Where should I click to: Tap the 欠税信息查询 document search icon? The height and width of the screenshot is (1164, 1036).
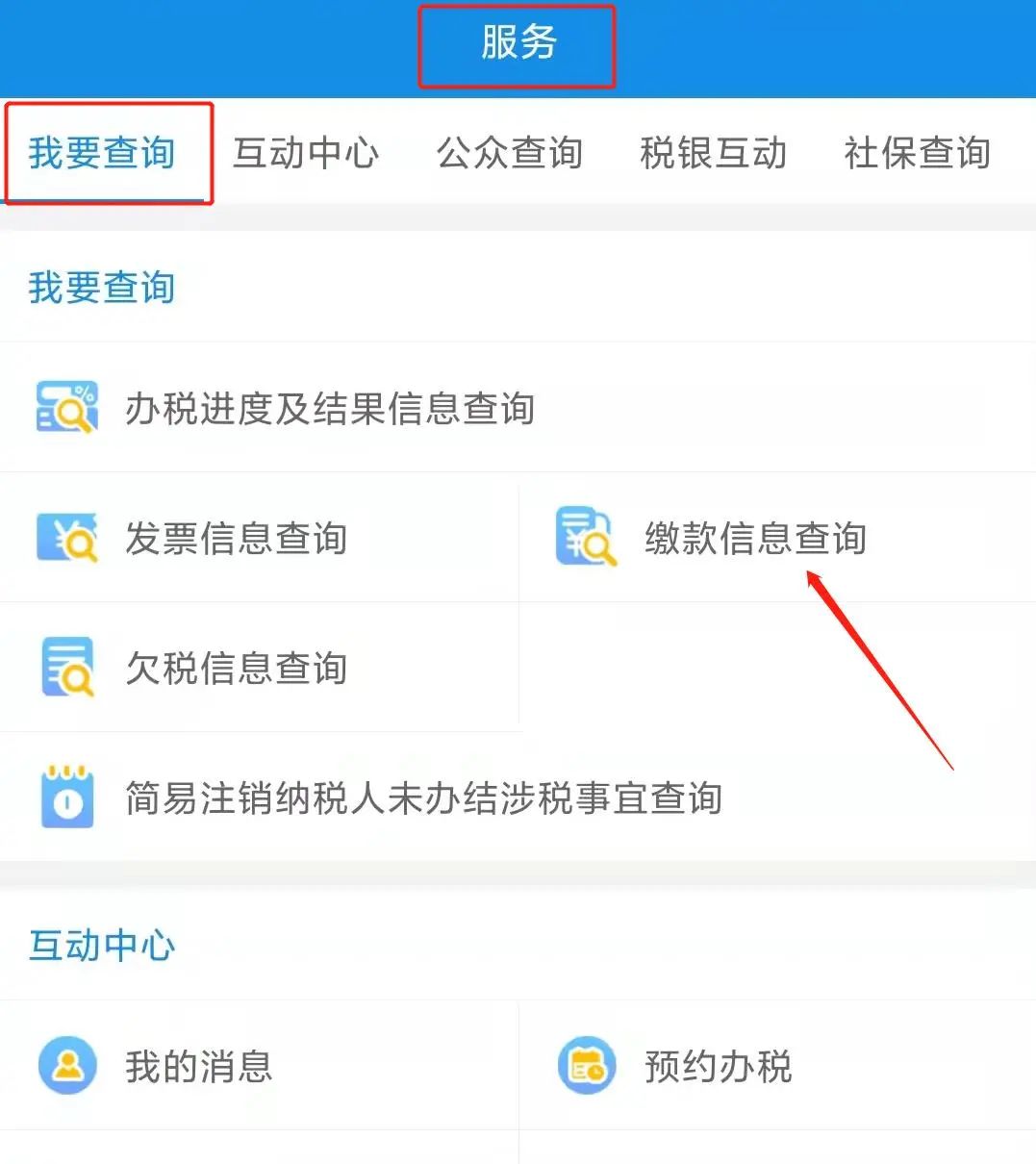point(67,667)
